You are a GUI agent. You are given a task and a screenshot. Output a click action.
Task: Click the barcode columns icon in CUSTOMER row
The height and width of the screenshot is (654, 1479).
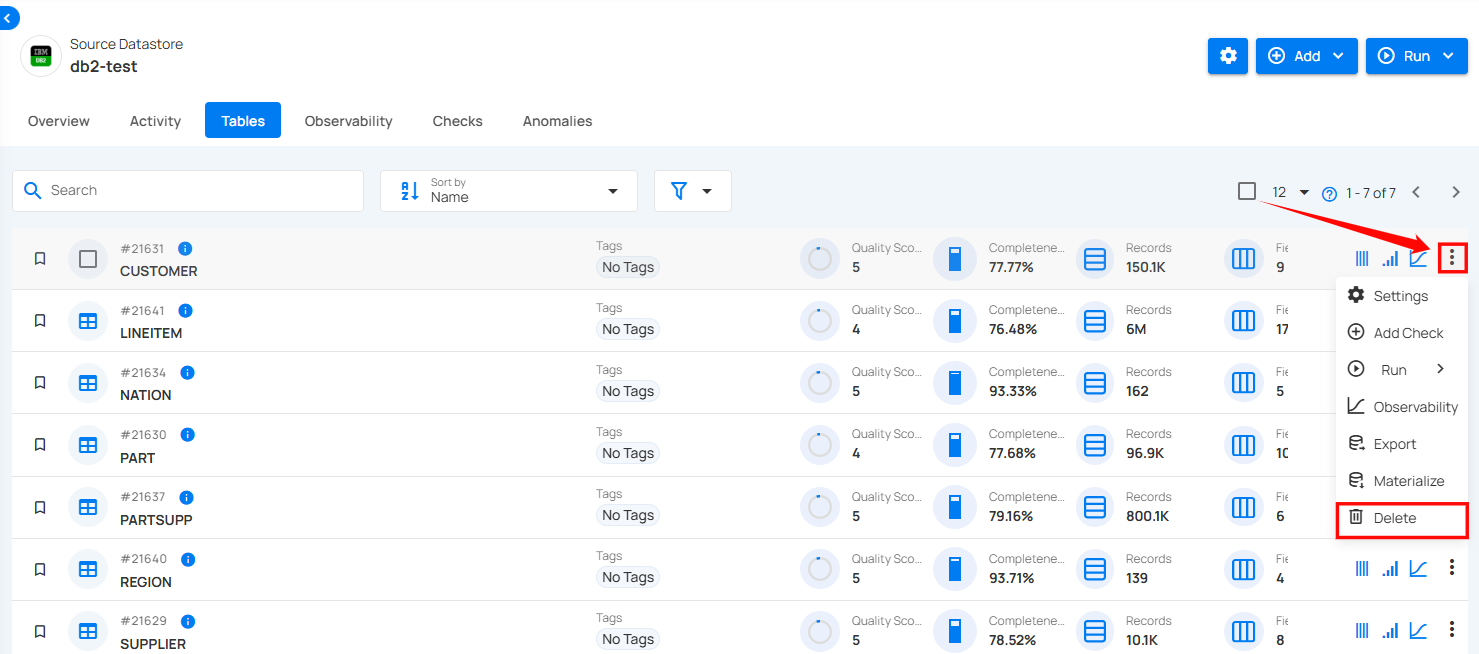(x=1361, y=259)
